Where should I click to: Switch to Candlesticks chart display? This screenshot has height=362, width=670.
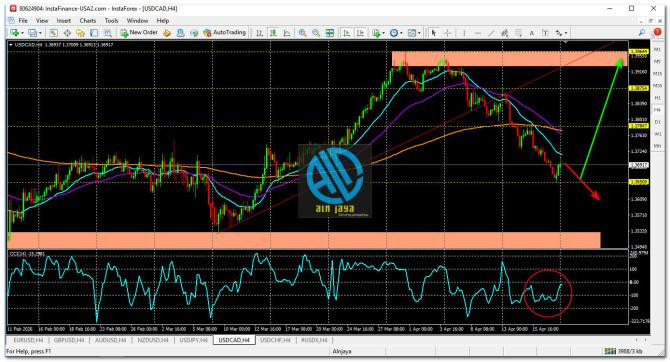[x=273, y=33]
